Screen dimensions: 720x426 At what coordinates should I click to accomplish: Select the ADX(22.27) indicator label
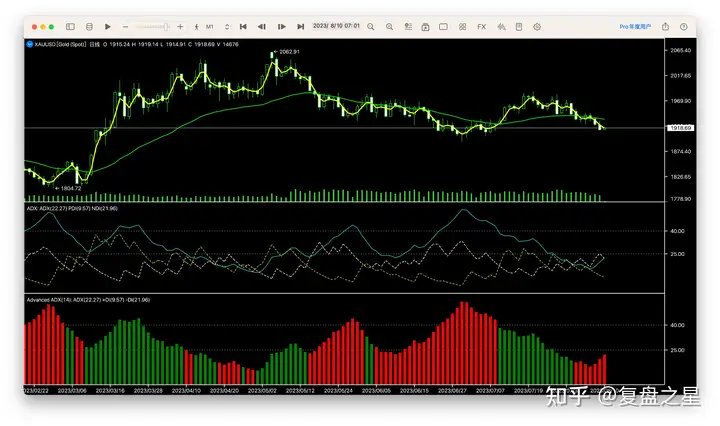coord(53,208)
